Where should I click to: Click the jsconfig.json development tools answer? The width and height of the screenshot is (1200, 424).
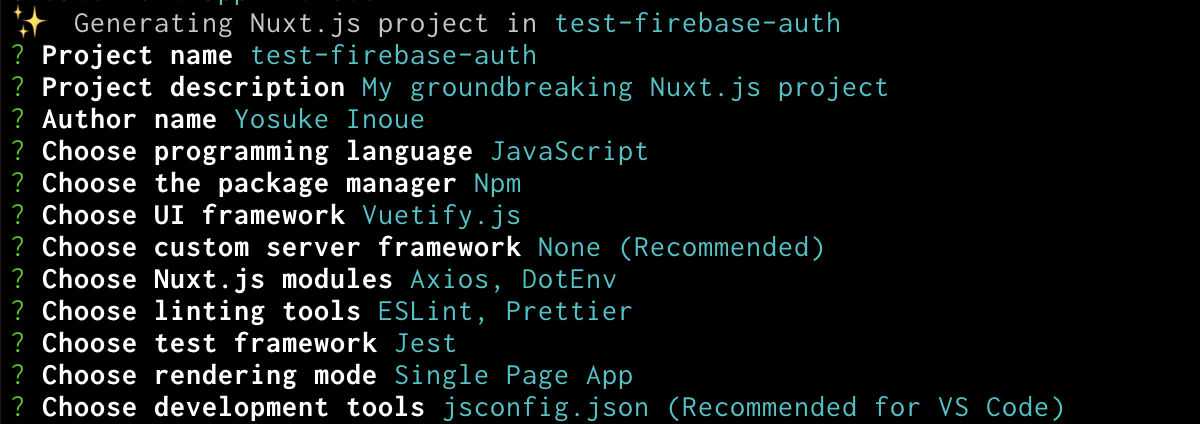(x=753, y=408)
